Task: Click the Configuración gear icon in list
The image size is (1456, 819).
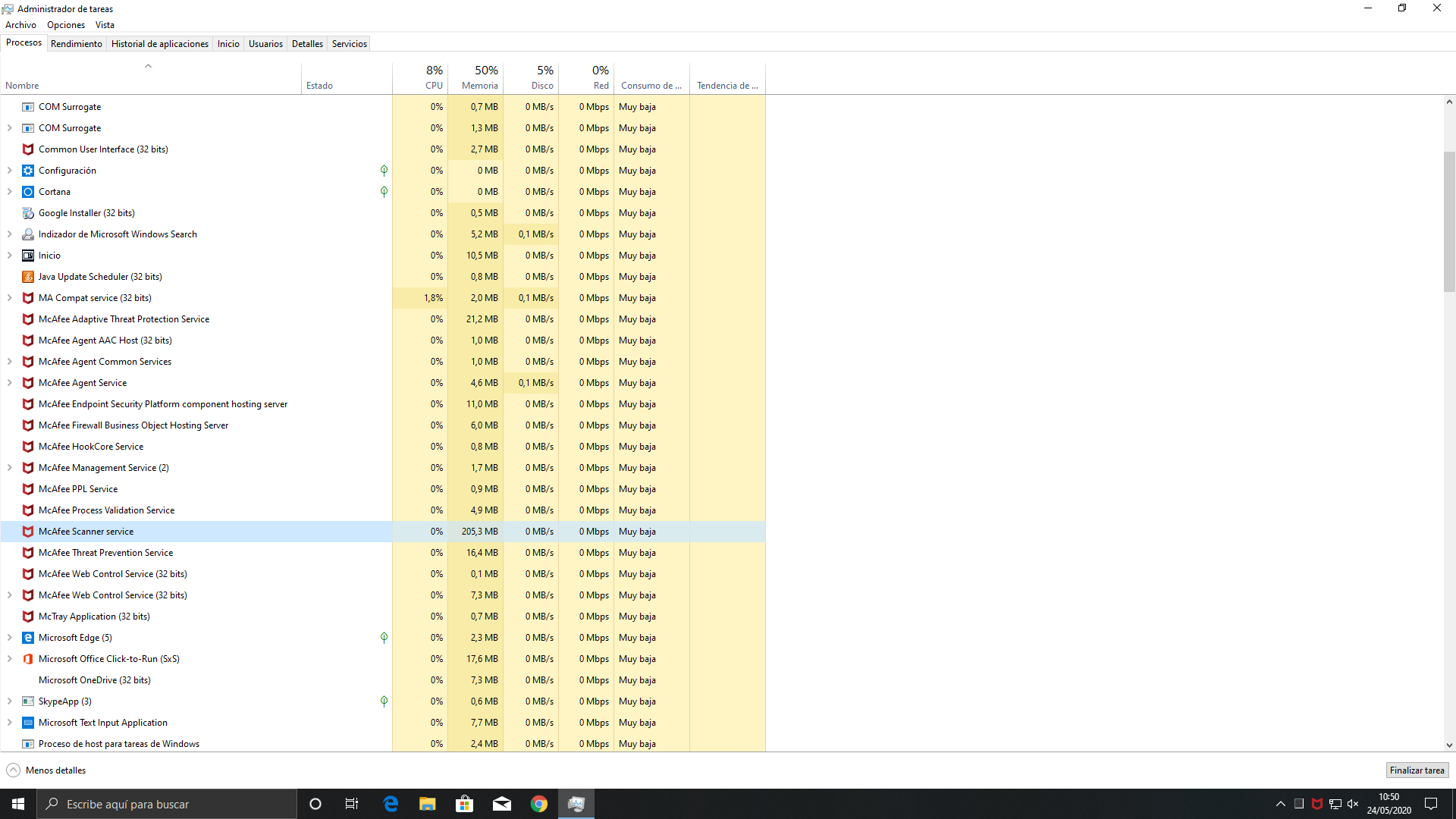Action: [28, 171]
